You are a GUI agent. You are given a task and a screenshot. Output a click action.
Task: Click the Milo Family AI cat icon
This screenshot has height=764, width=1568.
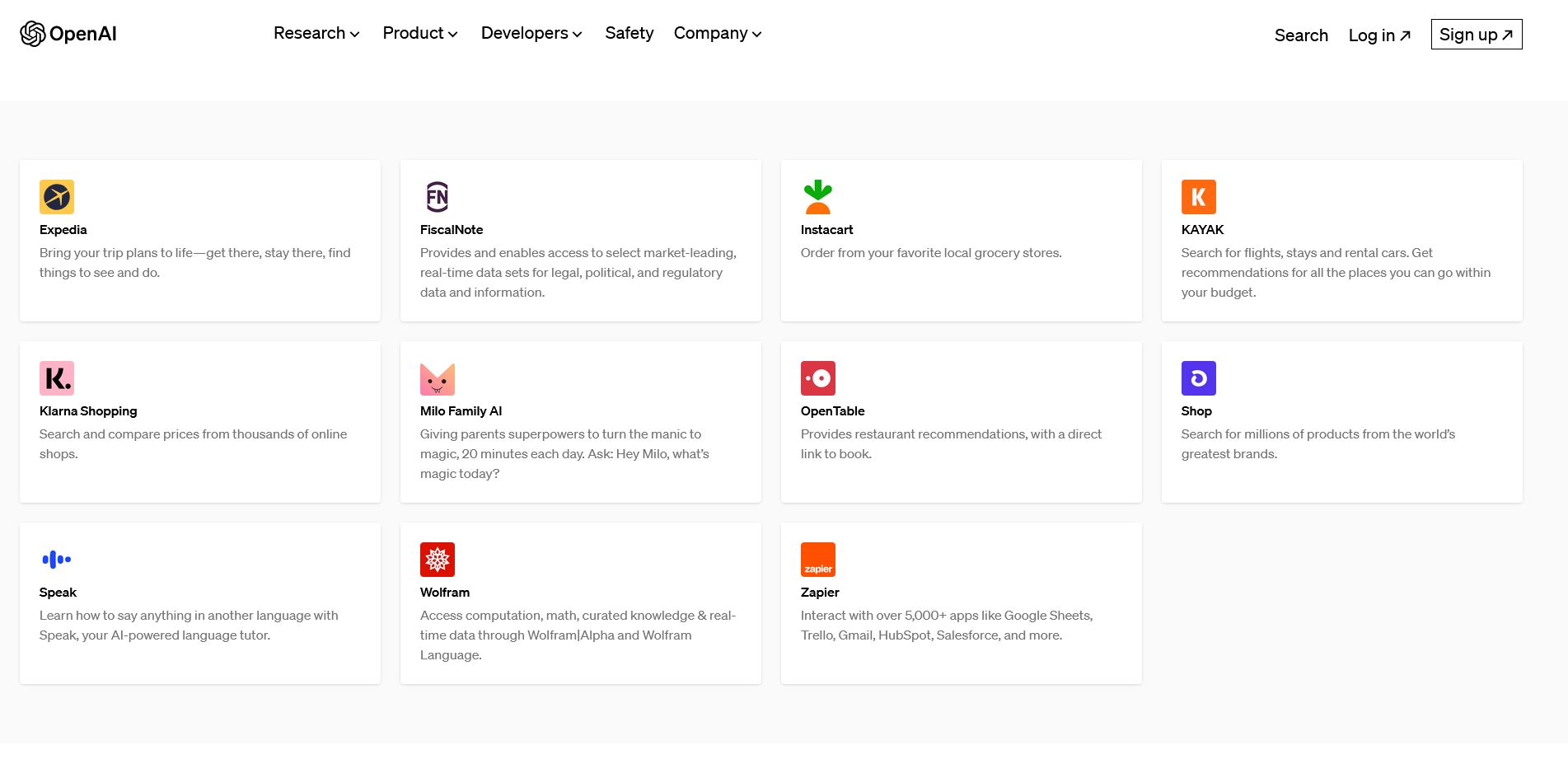coord(438,378)
